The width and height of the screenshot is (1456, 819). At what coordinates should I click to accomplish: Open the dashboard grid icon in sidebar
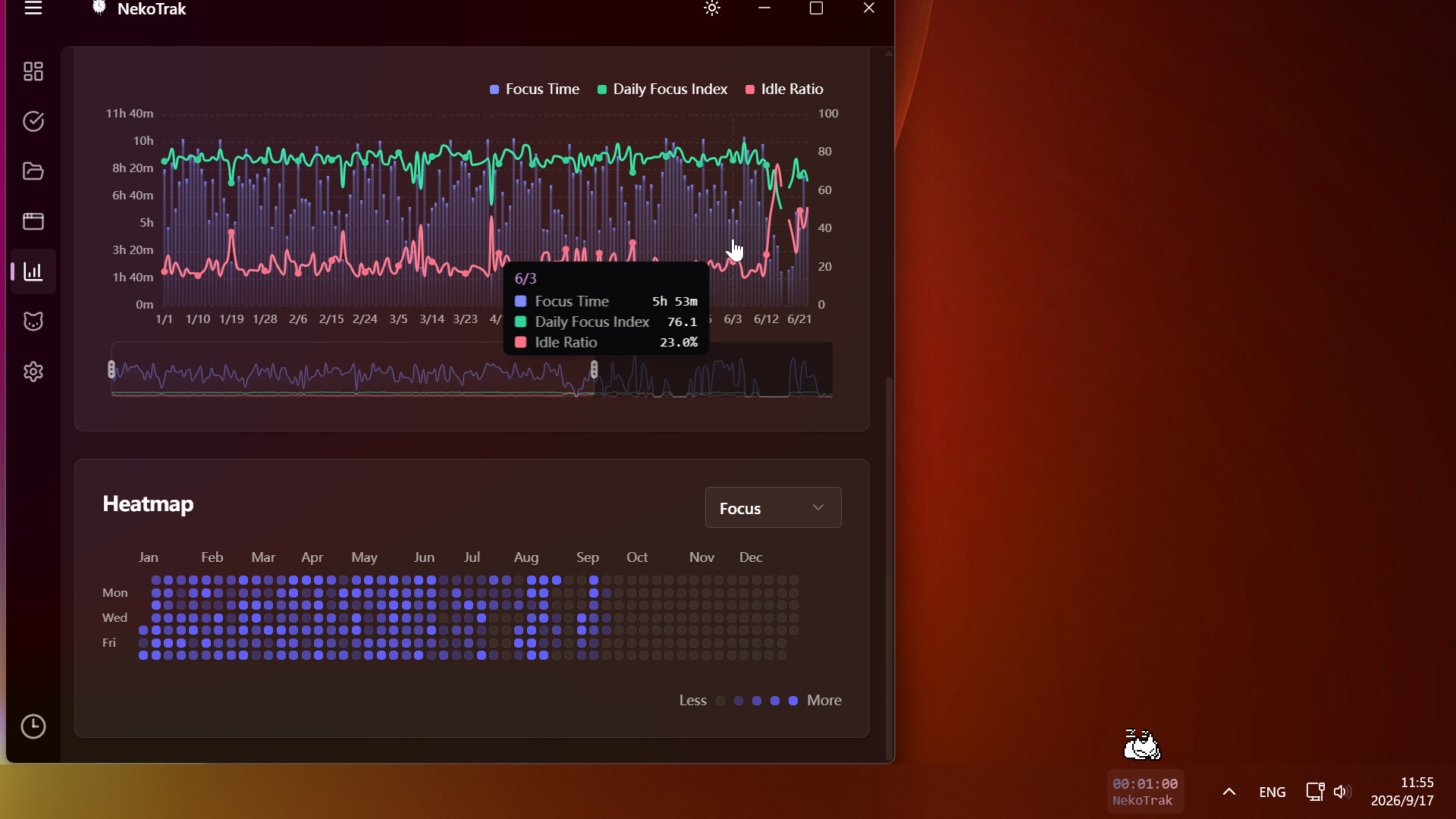(x=33, y=71)
